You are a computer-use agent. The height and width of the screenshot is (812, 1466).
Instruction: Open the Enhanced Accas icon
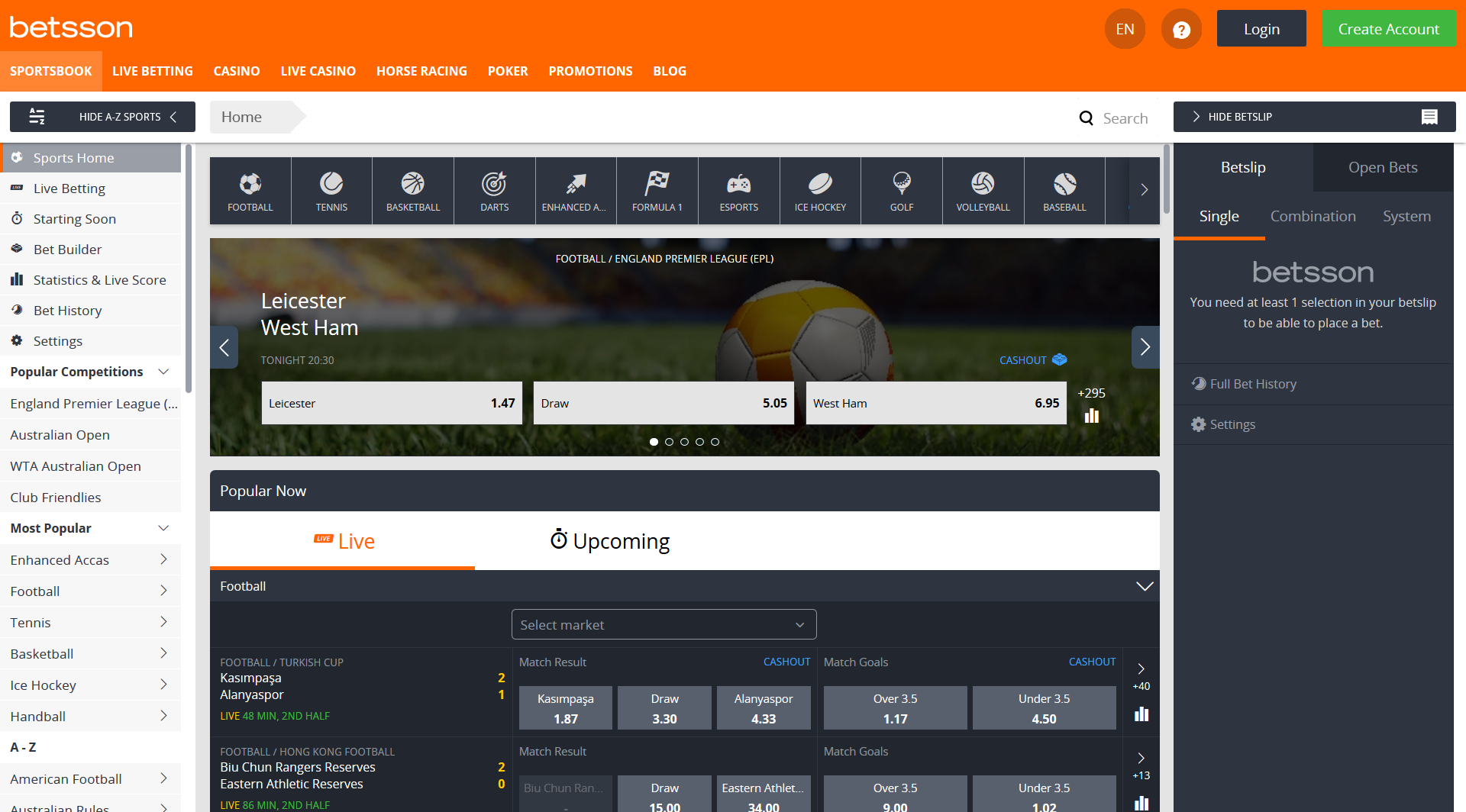pyautogui.click(x=576, y=183)
